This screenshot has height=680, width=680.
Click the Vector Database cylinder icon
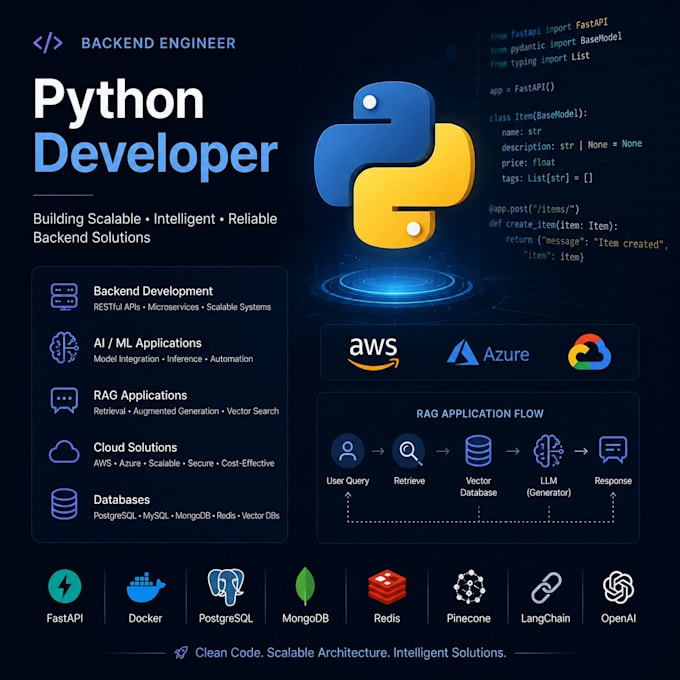click(x=478, y=451)
